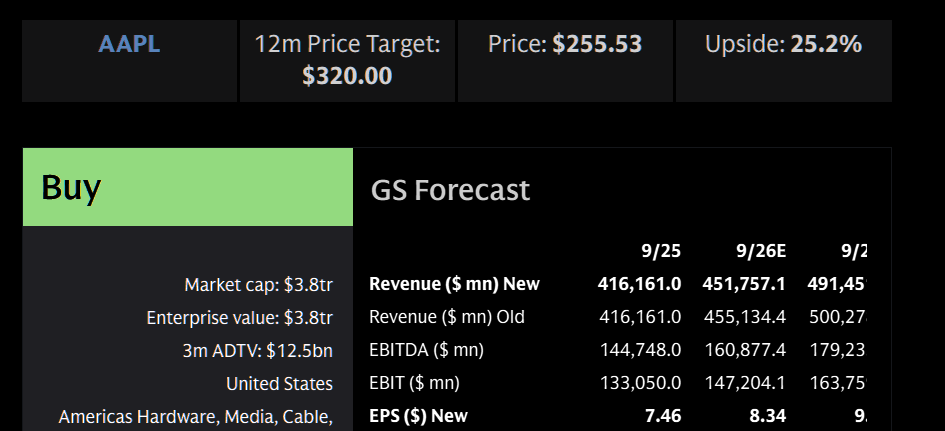Click the green Buy rating badge
Image resolution: width=945 pixels, height=431 pixels.
click(x=188, y=187)
